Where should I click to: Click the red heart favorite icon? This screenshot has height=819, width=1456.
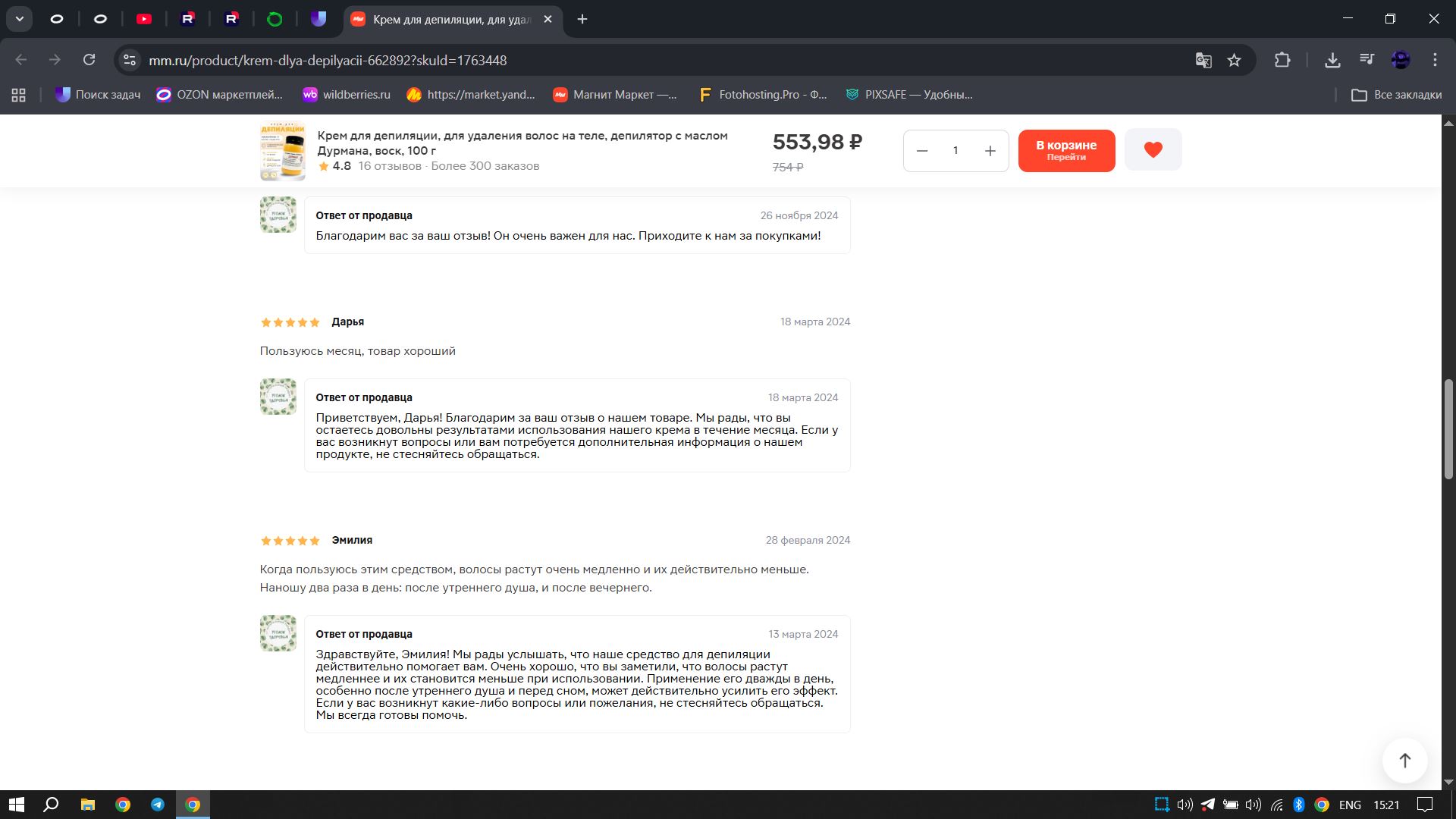click(x=1153, y=149)
